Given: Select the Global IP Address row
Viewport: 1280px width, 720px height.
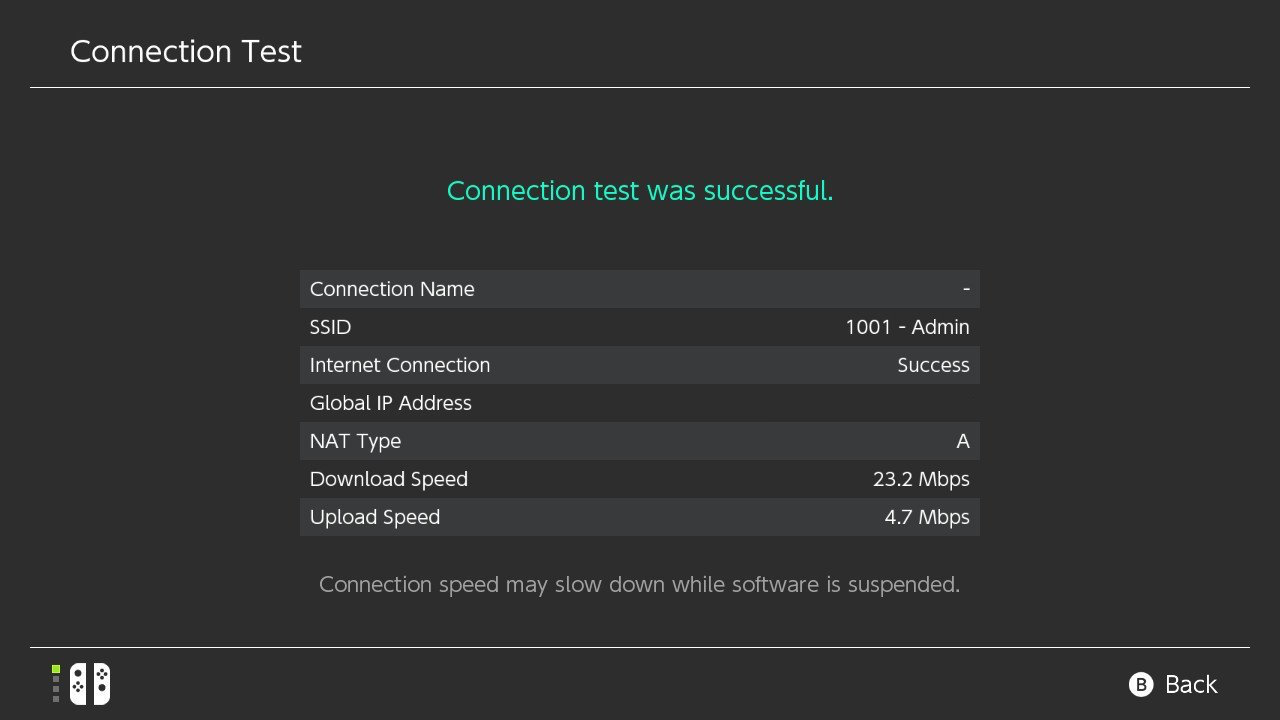Looking at the screenshot, I should click(640, 403).
